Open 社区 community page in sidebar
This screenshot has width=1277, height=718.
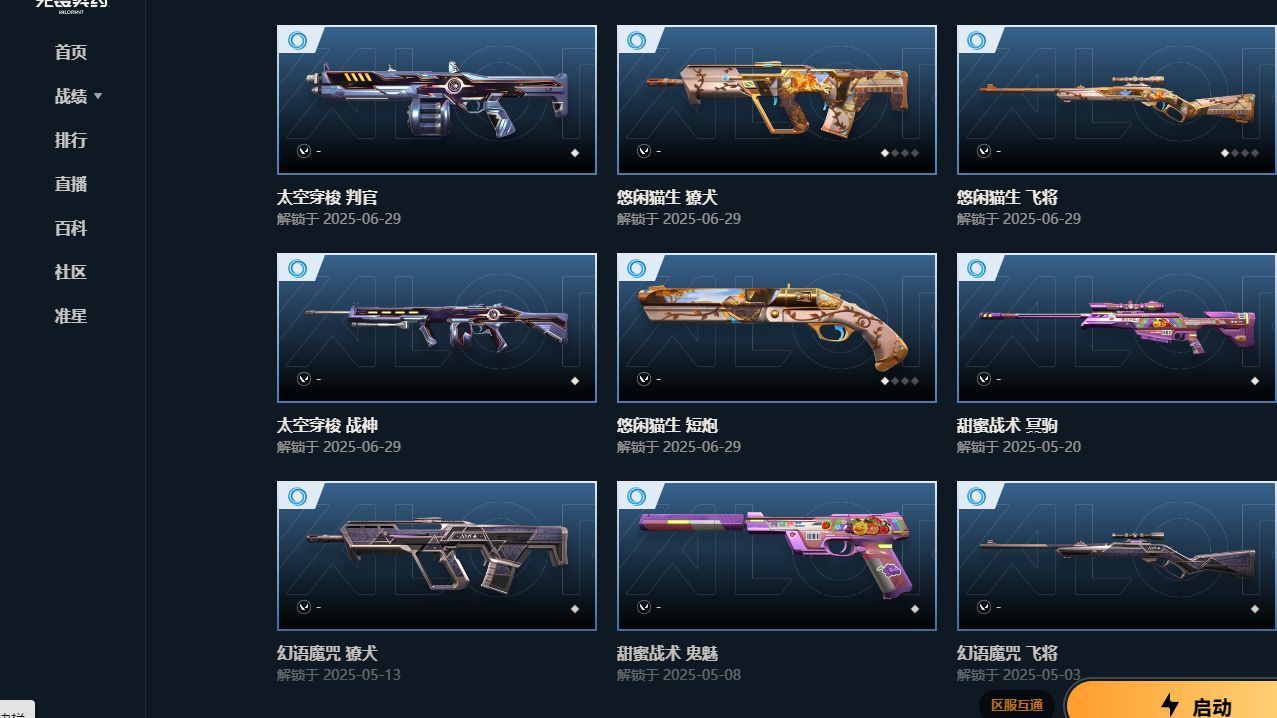(x=71, y=273)
